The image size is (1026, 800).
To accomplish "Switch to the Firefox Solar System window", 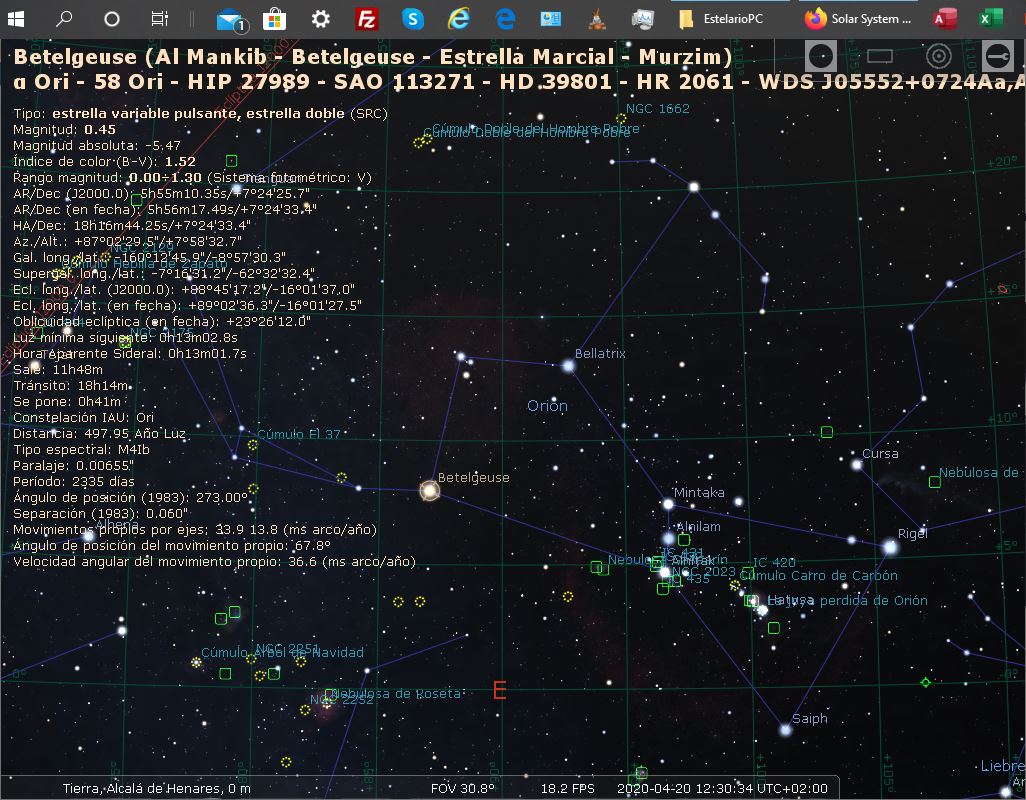I will tap(858, 18).
